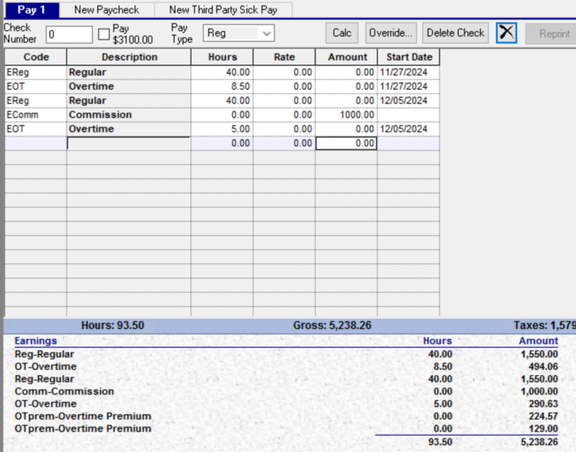Image resolution: width=576 pixels, height=452 pixels.
Task: Click the Reprint button
Action: 551,34
